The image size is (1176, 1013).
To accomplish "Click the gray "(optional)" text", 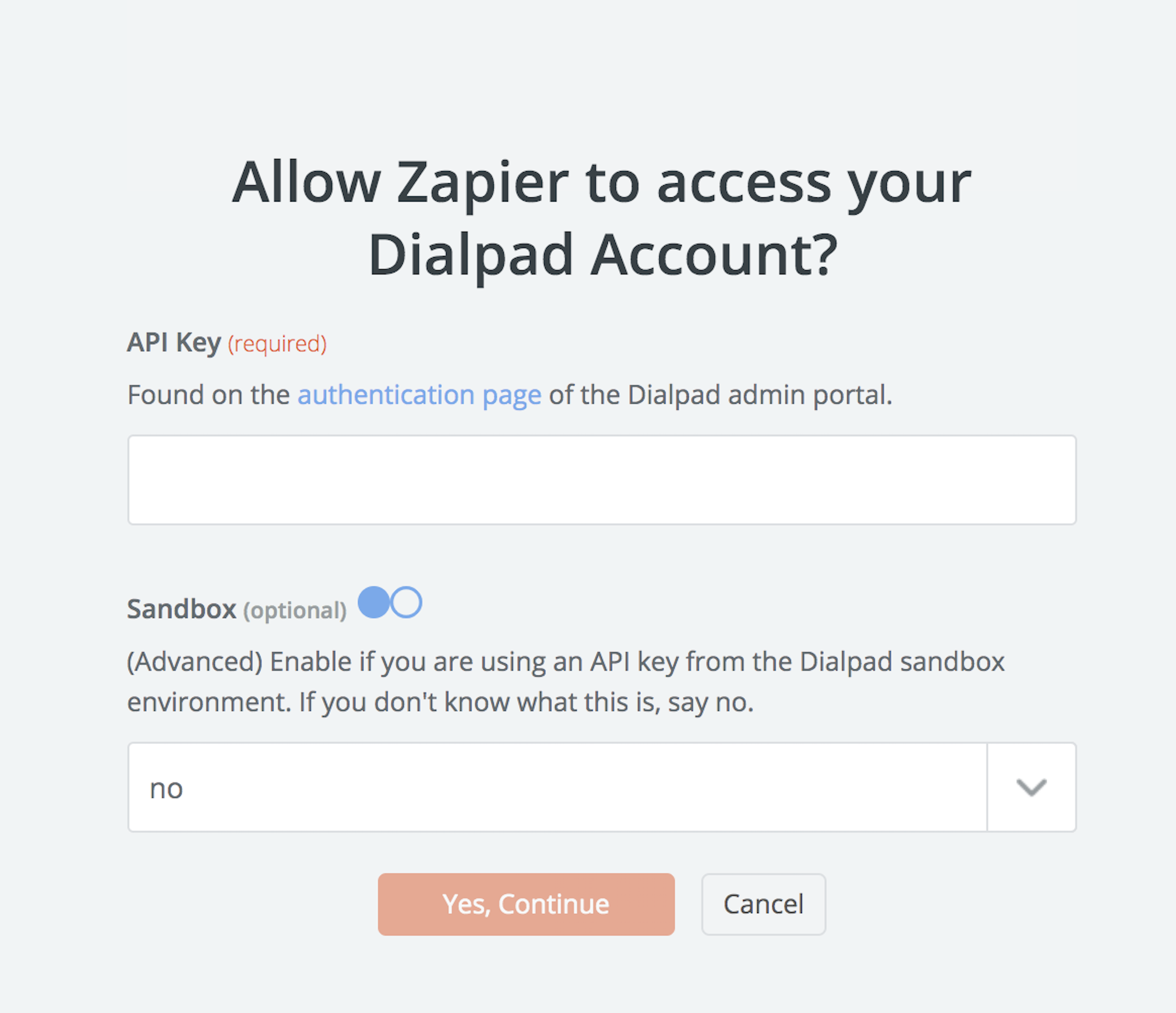I will click(x=295, y=611).
